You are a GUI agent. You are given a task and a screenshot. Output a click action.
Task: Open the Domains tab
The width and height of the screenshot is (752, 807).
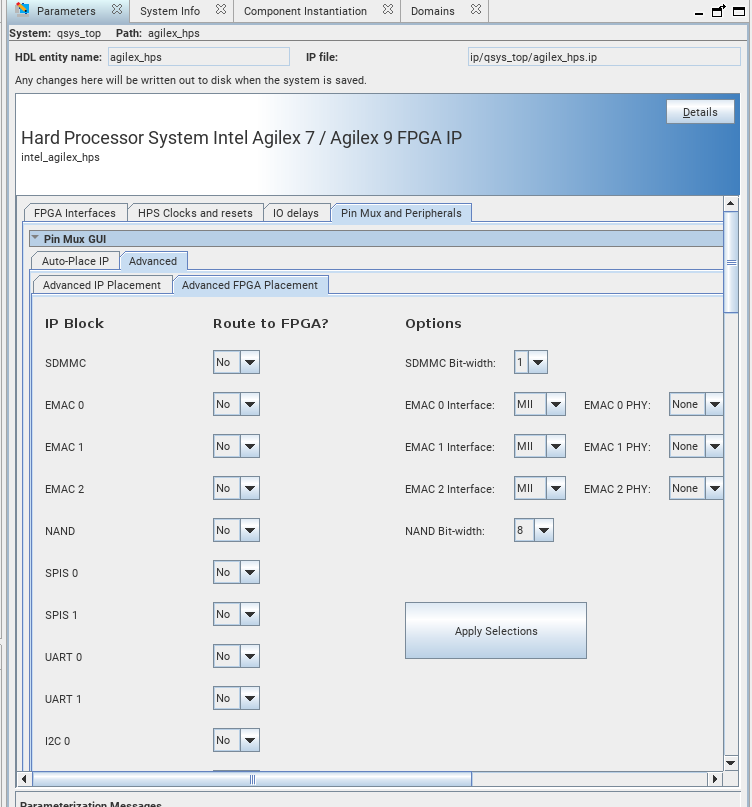(x=432, y=11)
